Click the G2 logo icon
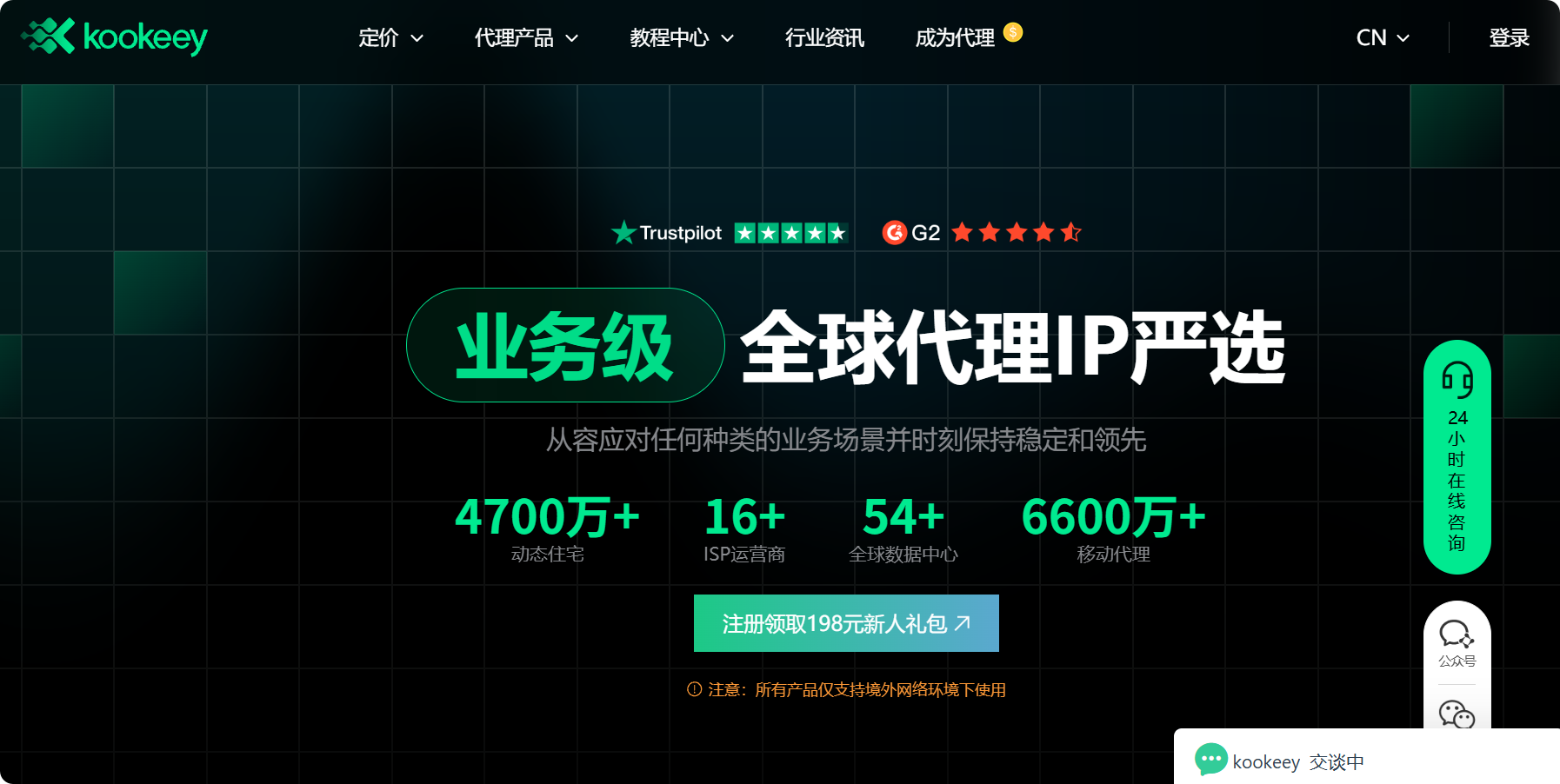Image resolution: width=1560 pixels, height=784 pixels. [x=896, y=232]
